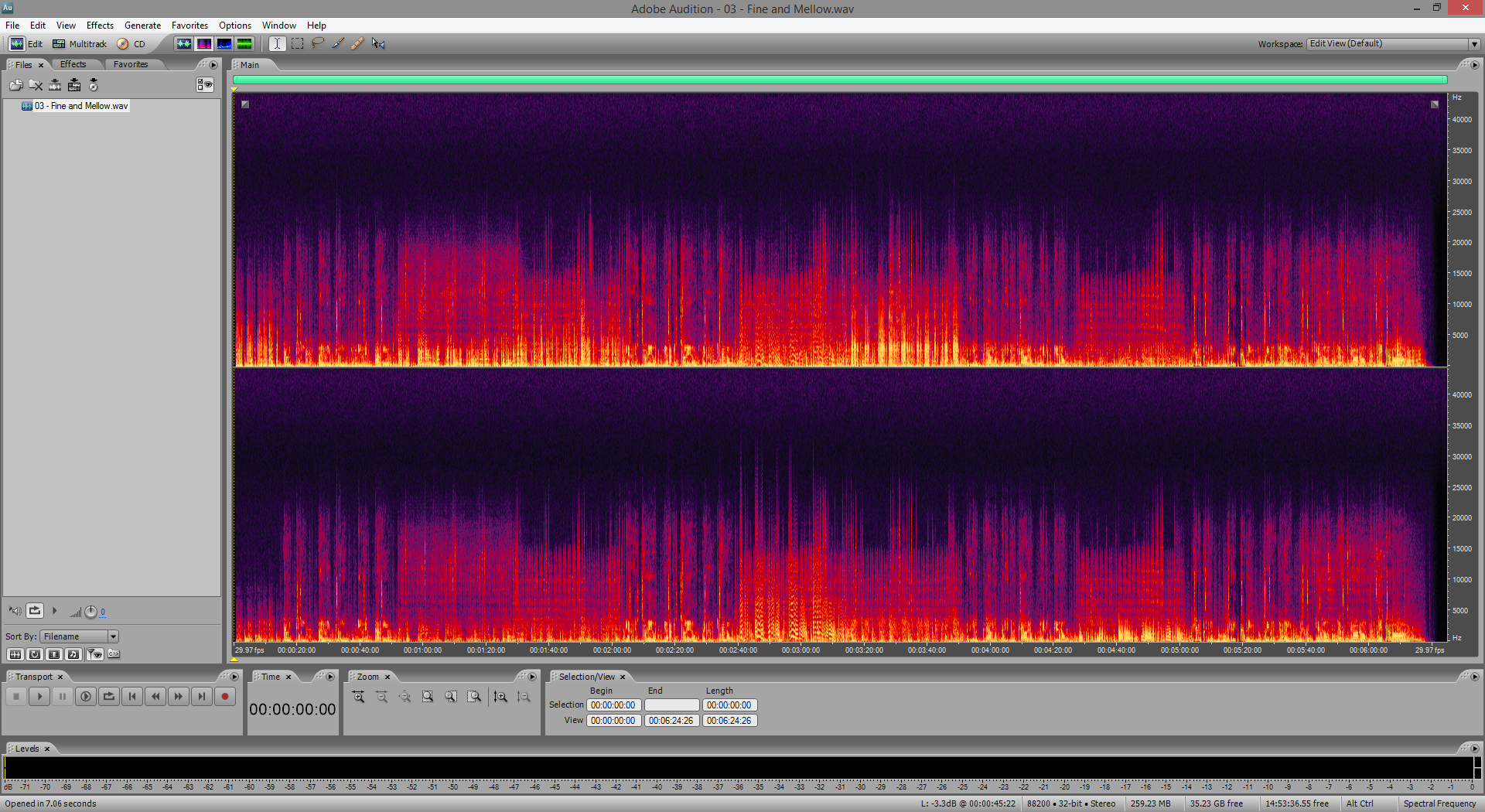Switch to Edit view
The width and height of the screenshot is (1485, 812).
click(26, 44)
